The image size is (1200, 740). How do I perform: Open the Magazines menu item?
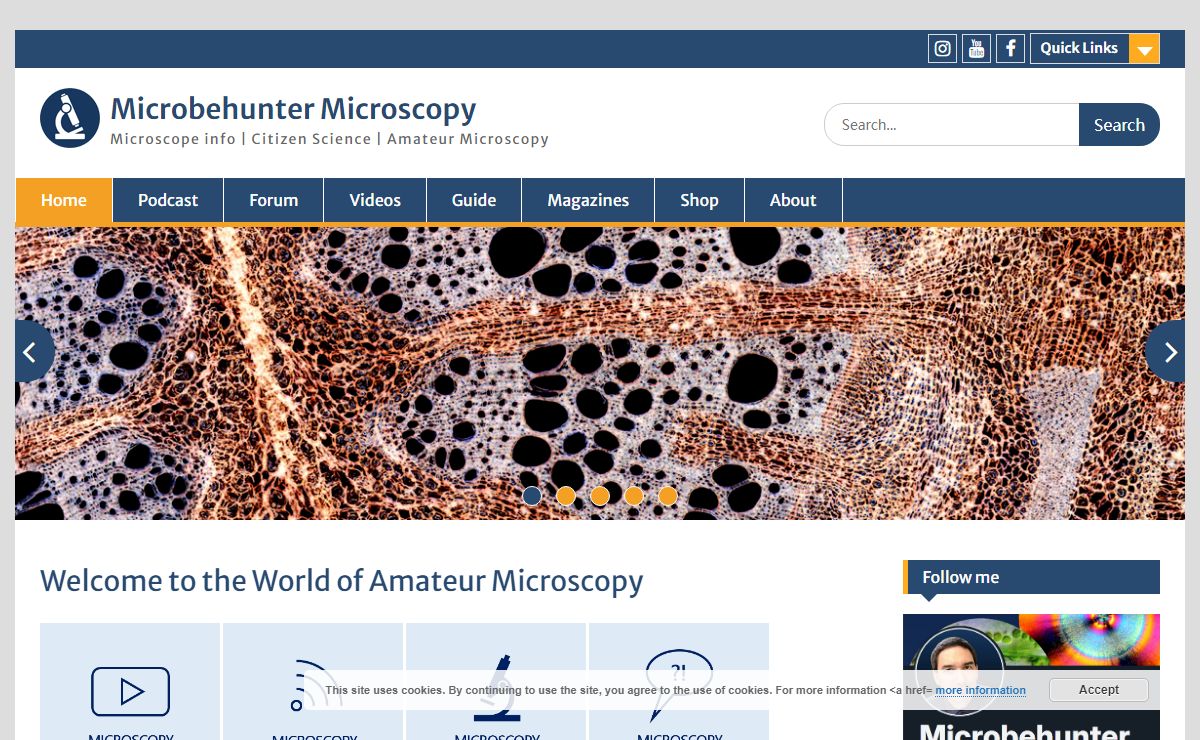click(588, 200)
